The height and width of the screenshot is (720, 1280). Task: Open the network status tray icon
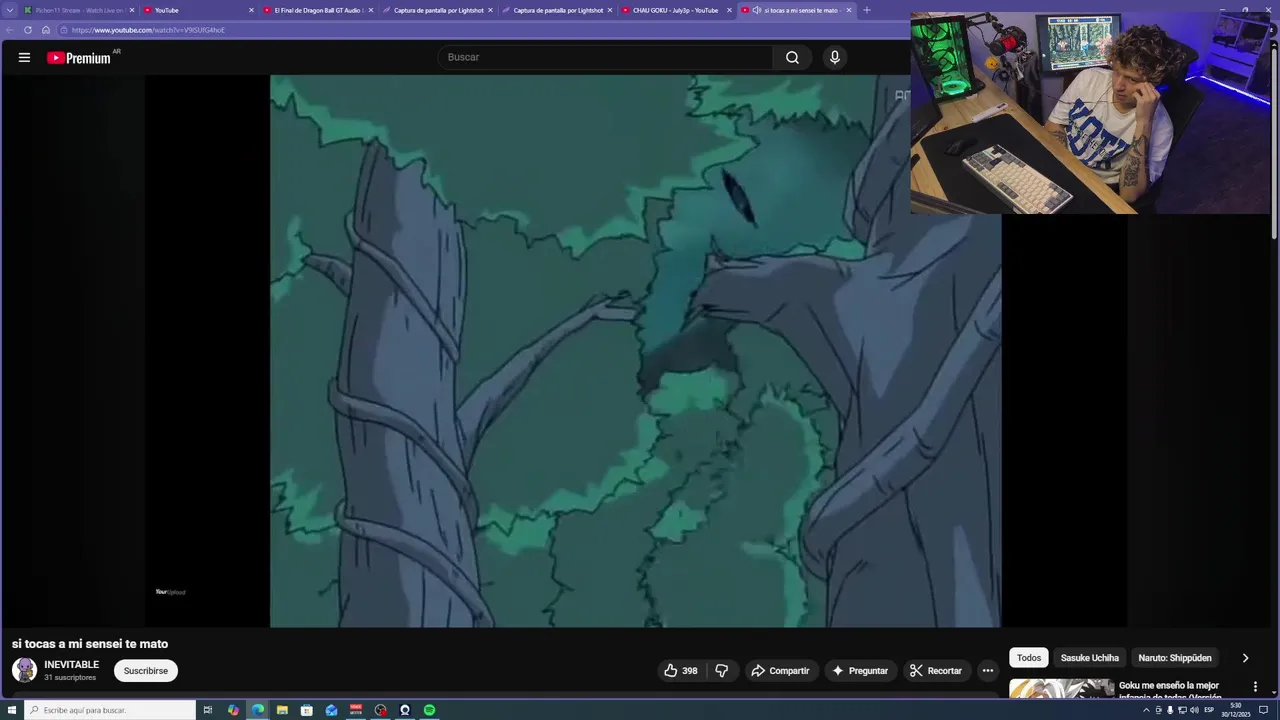pos(1182,710)
